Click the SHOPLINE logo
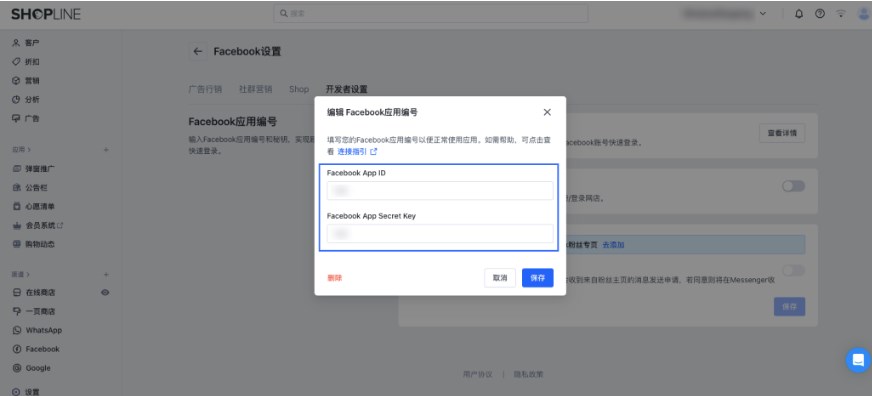This screenshot has width=872, height=396. click(x=46, y=14)
